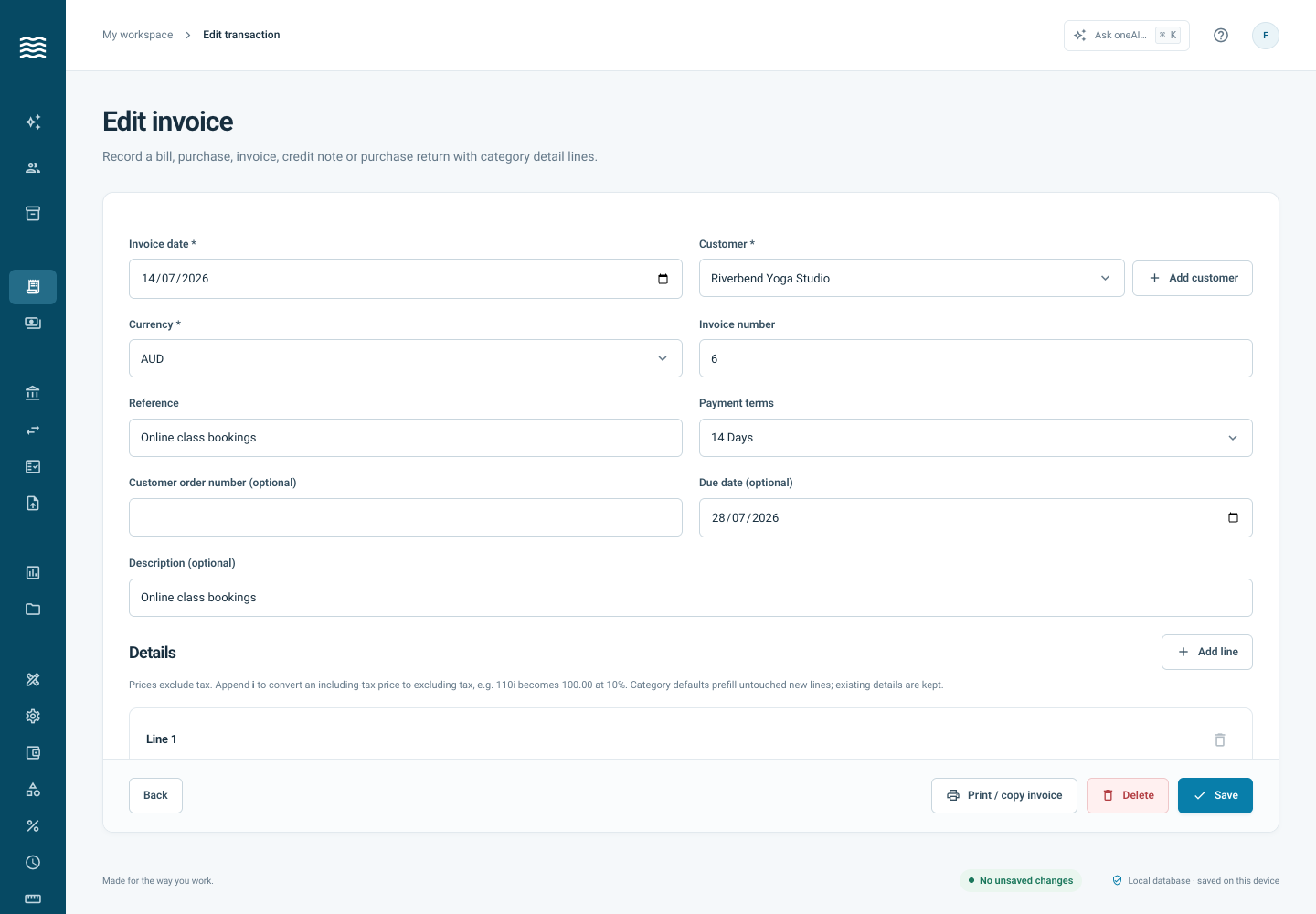Open the cash payments icon in the sidebar

coord(33,324)
